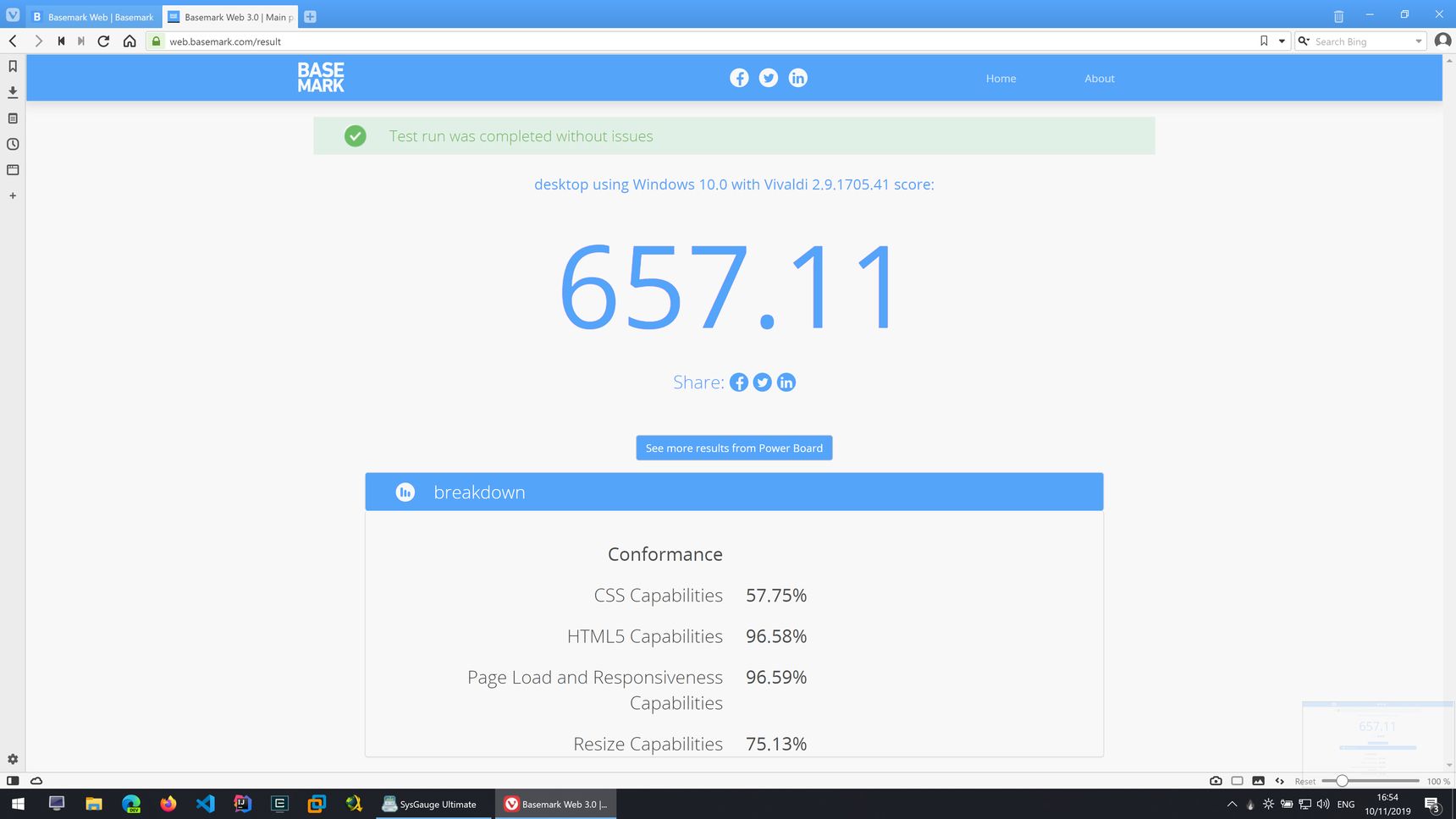The height and width of the screenshot is (819, 1456).
Task: Open the Downloads side panel
Action: tap(13, 91)
